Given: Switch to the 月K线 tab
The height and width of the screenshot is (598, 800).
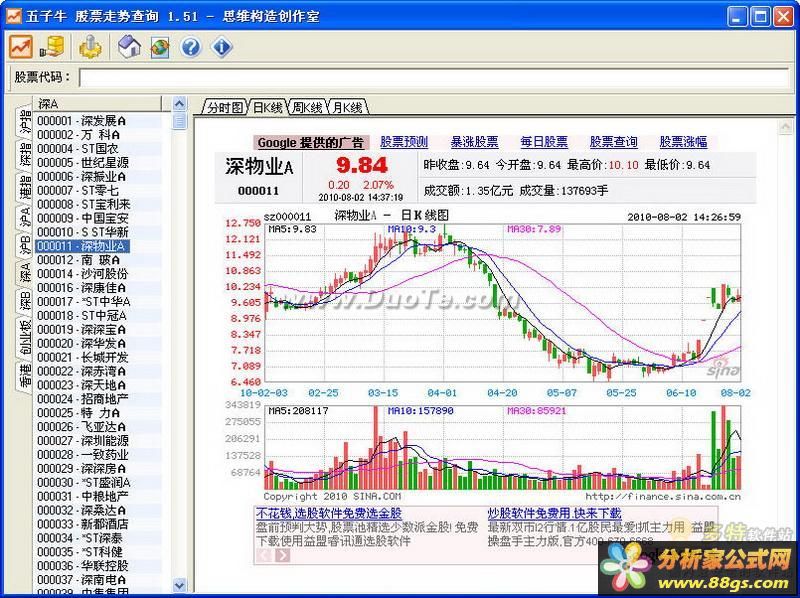Looking at the screenshot, I should point(347,107).
